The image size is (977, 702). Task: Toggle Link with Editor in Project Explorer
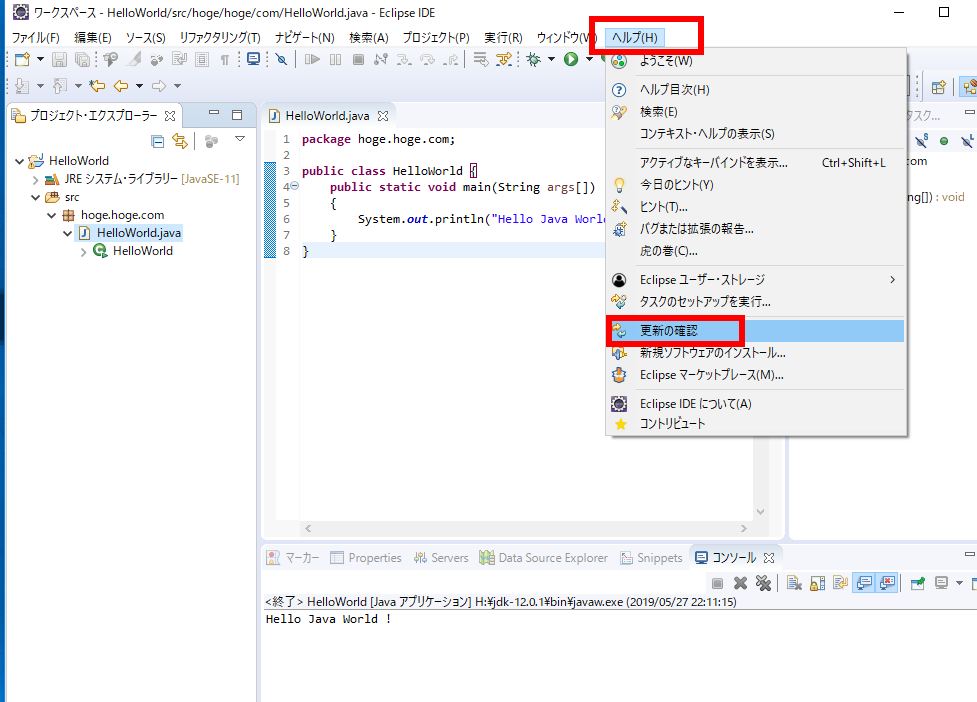click(x=179, y=141)
